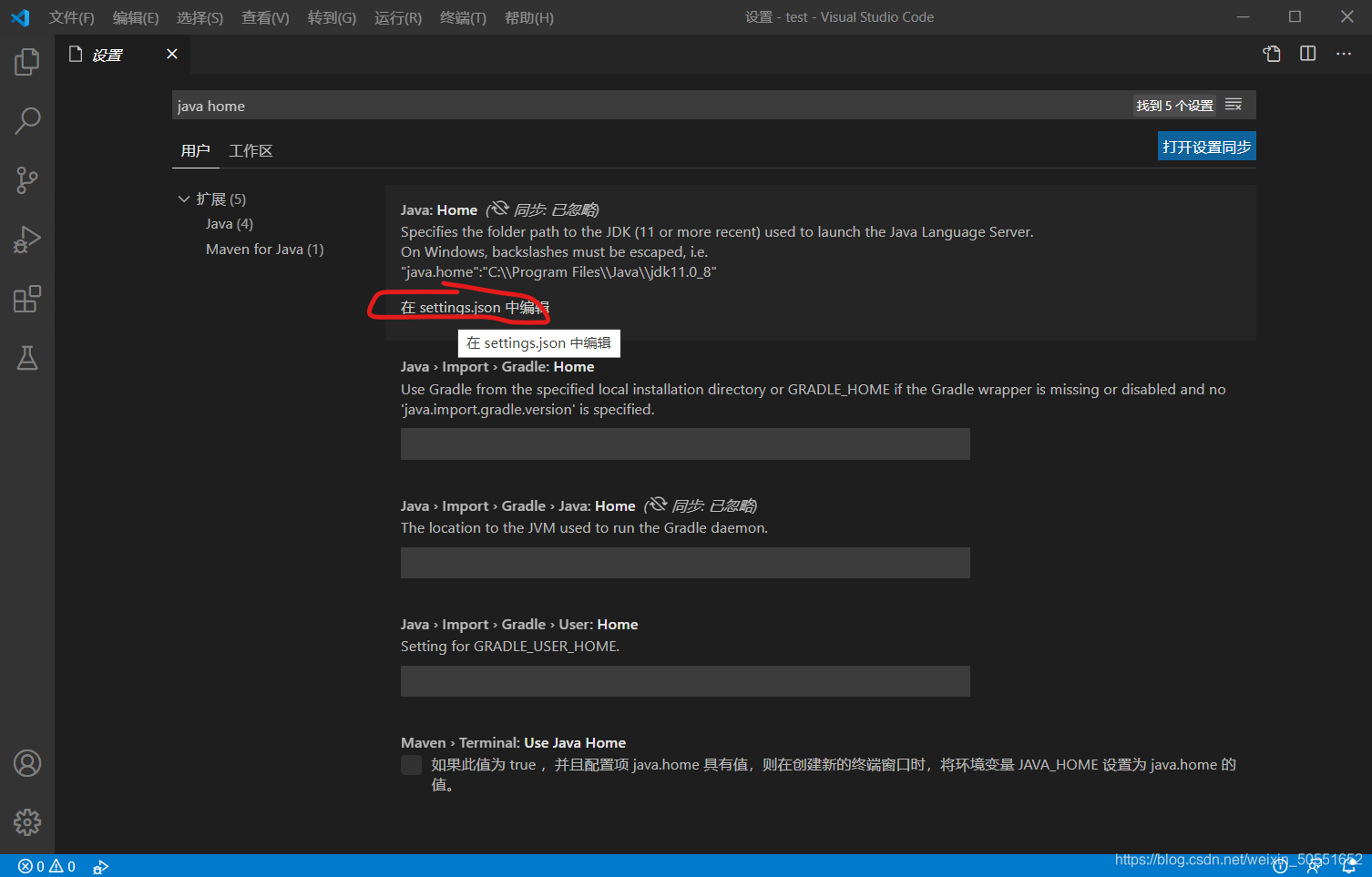Open the 查看(V) menu
The image size is (1372, 877).
point(265,17)
